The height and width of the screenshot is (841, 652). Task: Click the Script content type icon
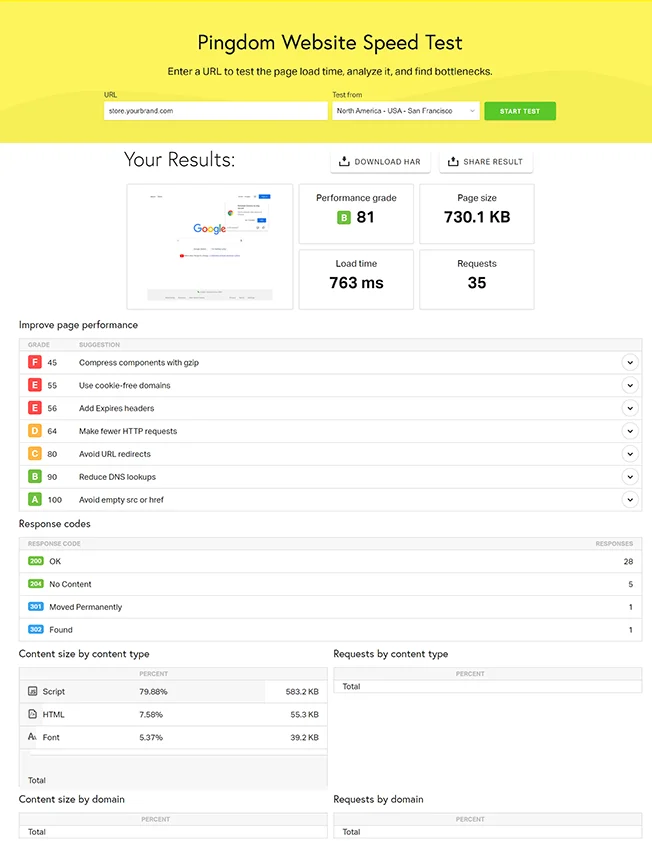coord(33,691)
